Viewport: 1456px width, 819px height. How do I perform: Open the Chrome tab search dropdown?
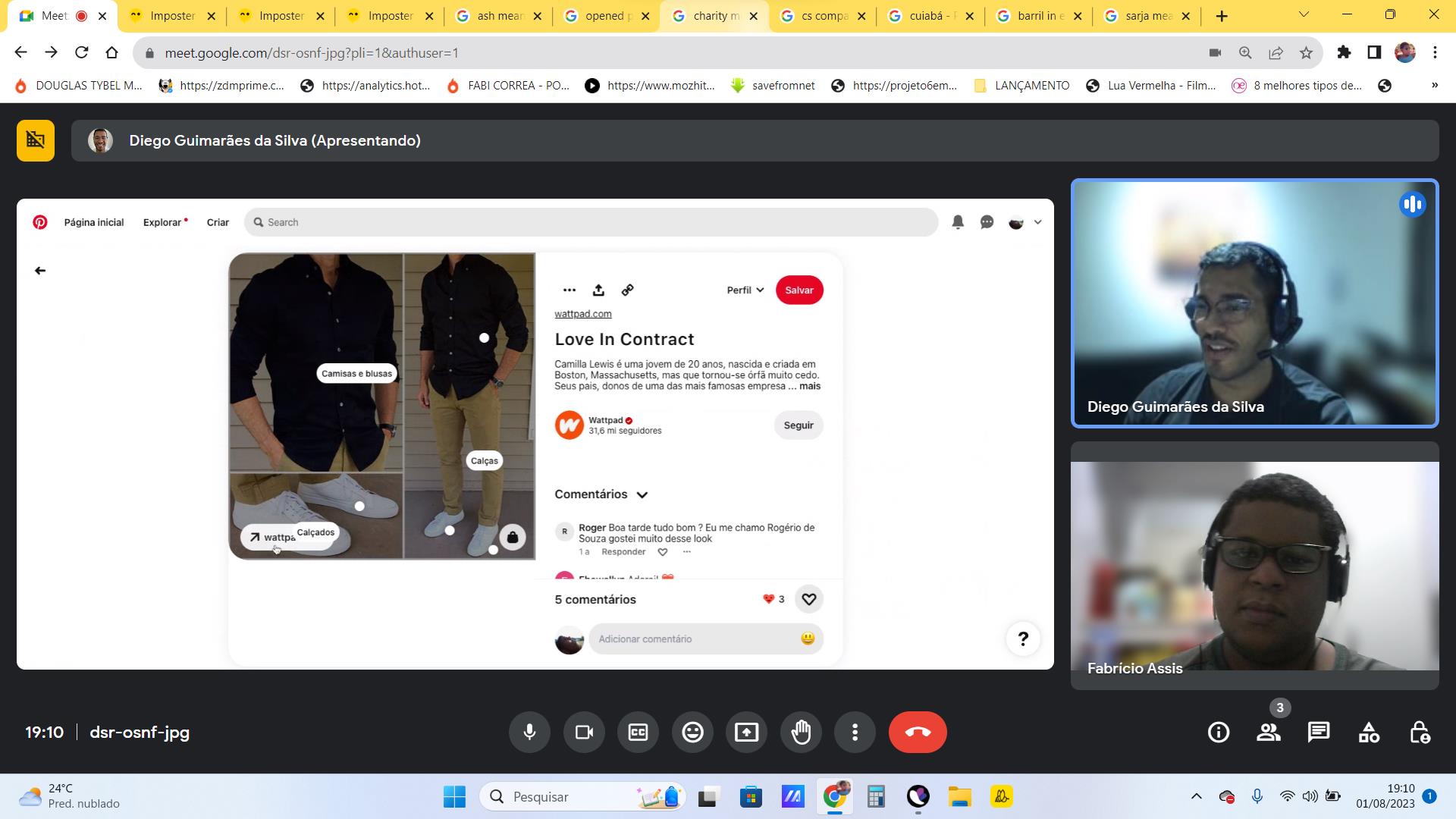1304,15
